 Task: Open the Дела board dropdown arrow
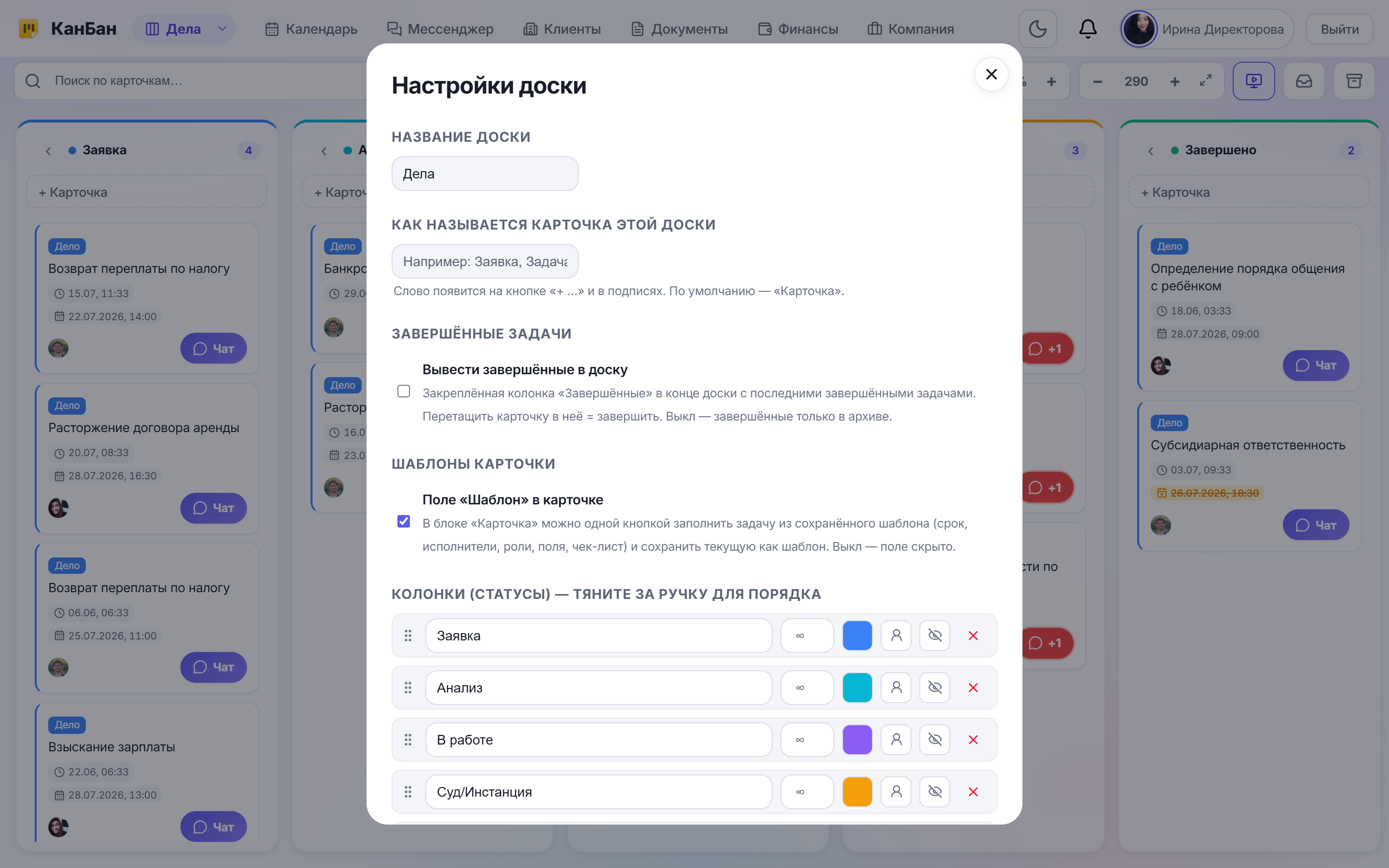222,29
